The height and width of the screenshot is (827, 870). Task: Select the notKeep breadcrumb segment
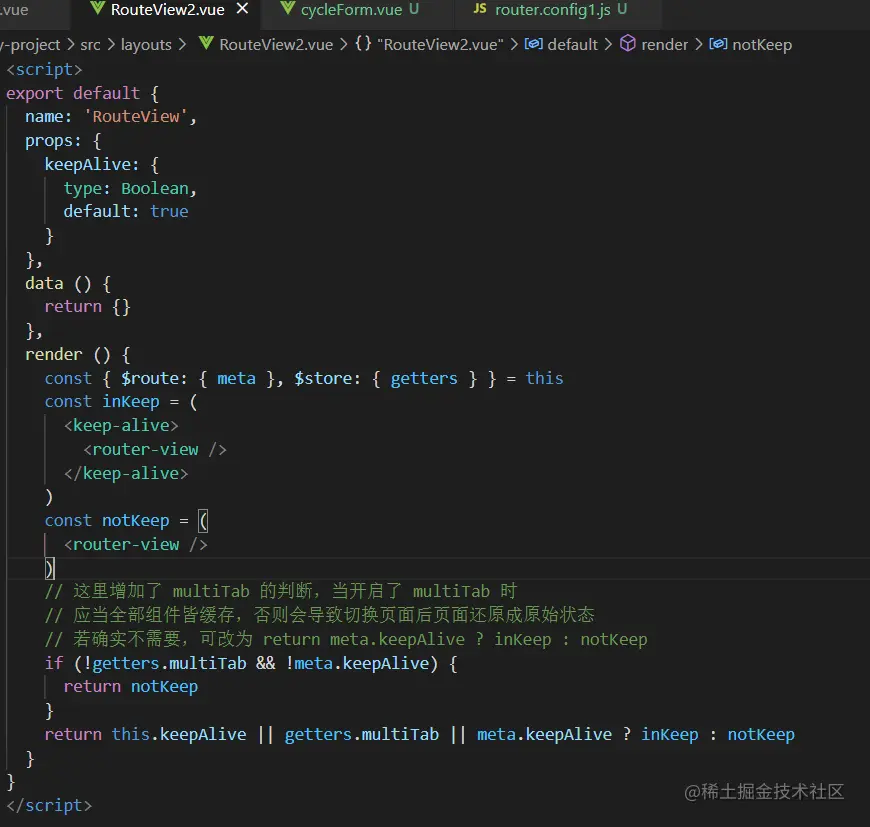tap(762, 44)
